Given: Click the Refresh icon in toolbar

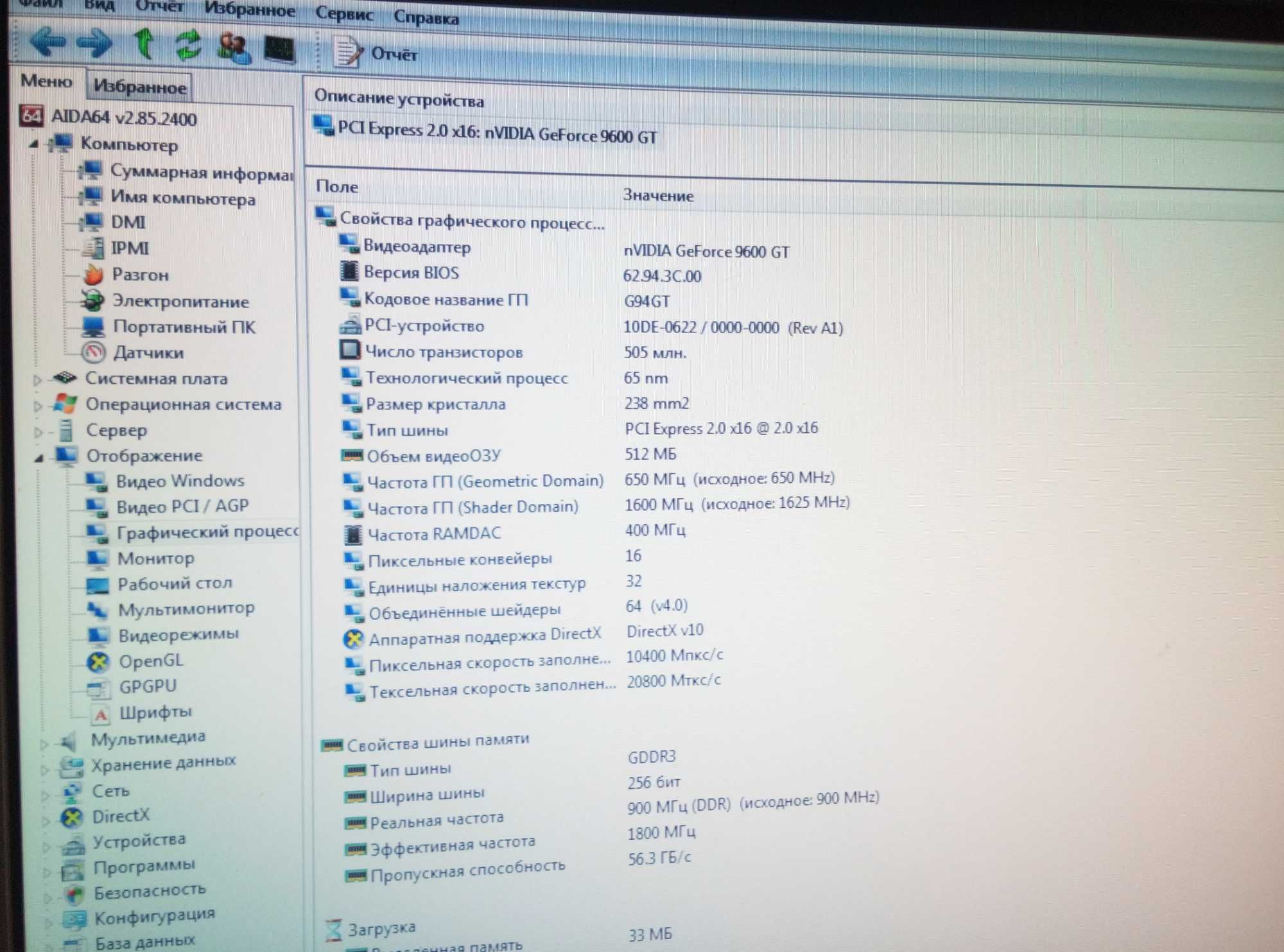Looking at the screenshot, I should click(188, 46).
